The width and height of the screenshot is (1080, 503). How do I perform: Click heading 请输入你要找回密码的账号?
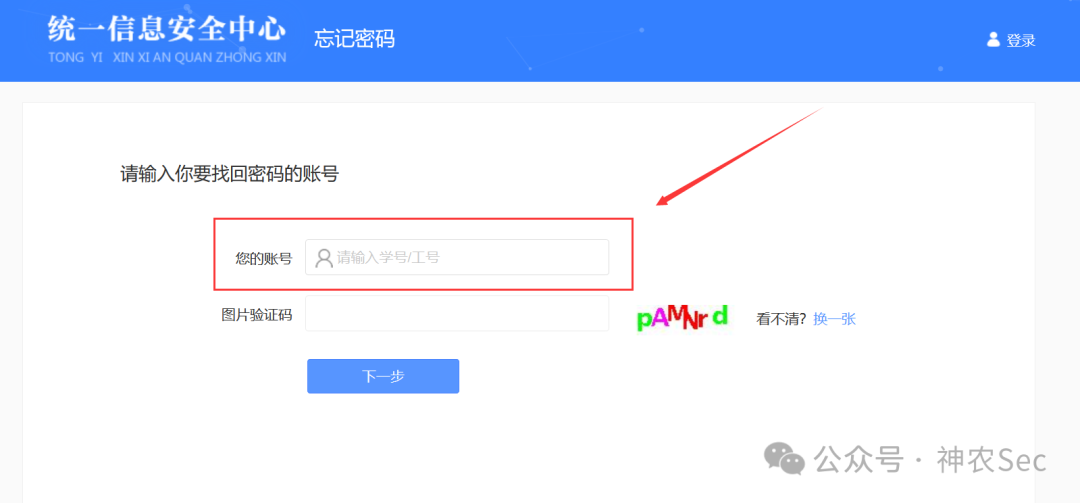click(x=229, y=174)
